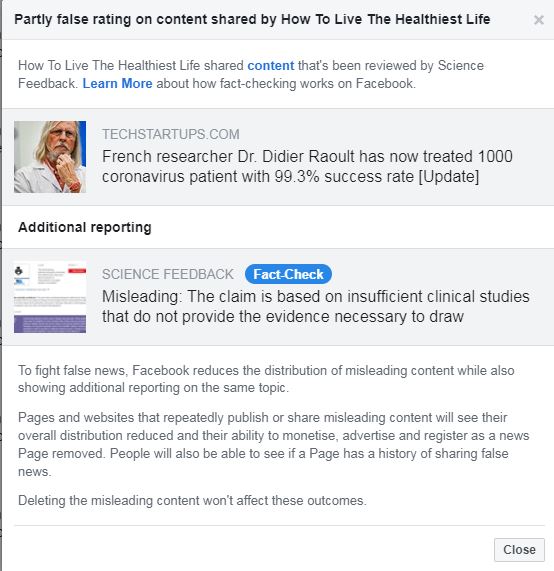This screenshot has height=571, width=554.
Task: Dismiss the dialog with the X icon
Action: [x=539, y=20]
